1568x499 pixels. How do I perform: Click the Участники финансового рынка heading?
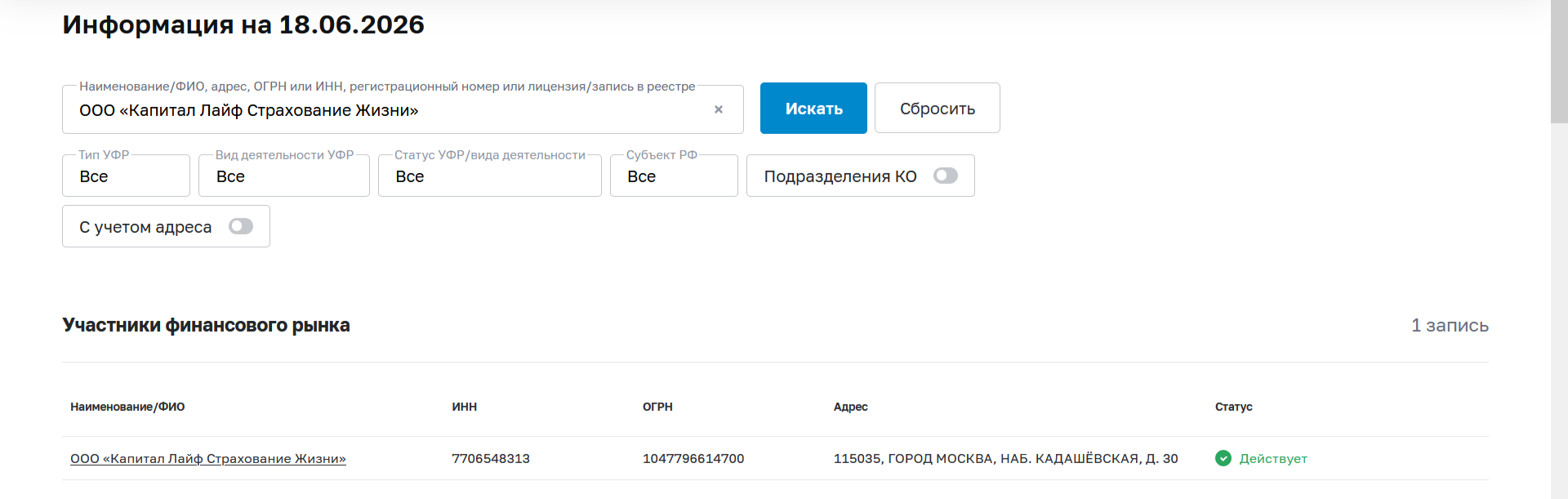[x=206, y=325]
